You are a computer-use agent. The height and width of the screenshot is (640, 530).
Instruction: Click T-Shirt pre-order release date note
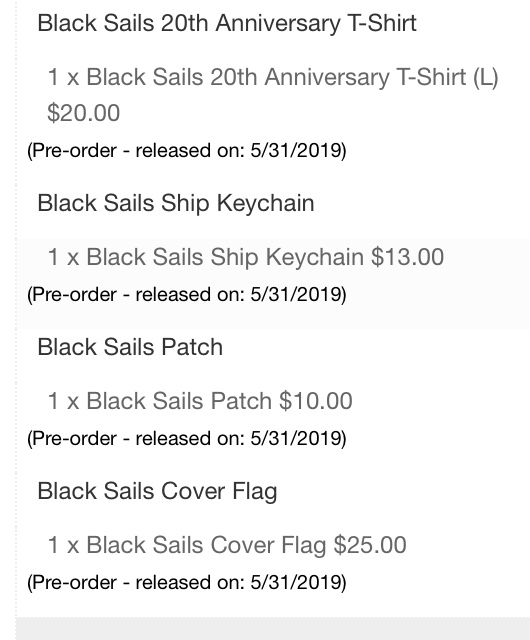click(x=187, y=151)
